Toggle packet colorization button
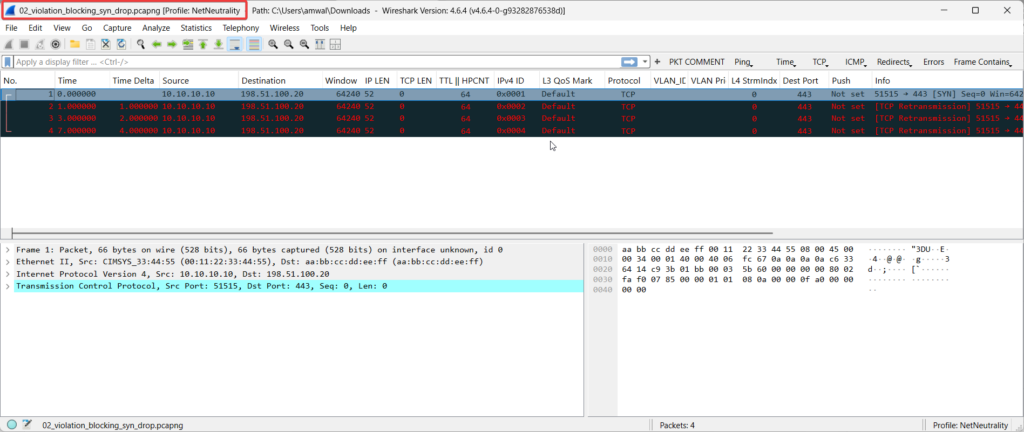 (253, 44)
